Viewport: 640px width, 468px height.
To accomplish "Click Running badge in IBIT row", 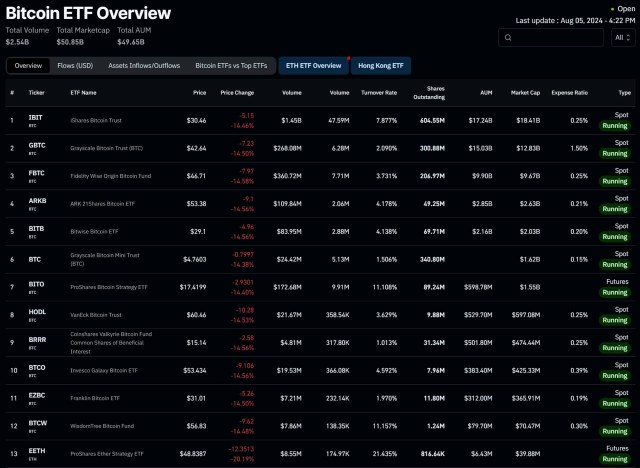I will pyautogui.click(x=615, y=126).
